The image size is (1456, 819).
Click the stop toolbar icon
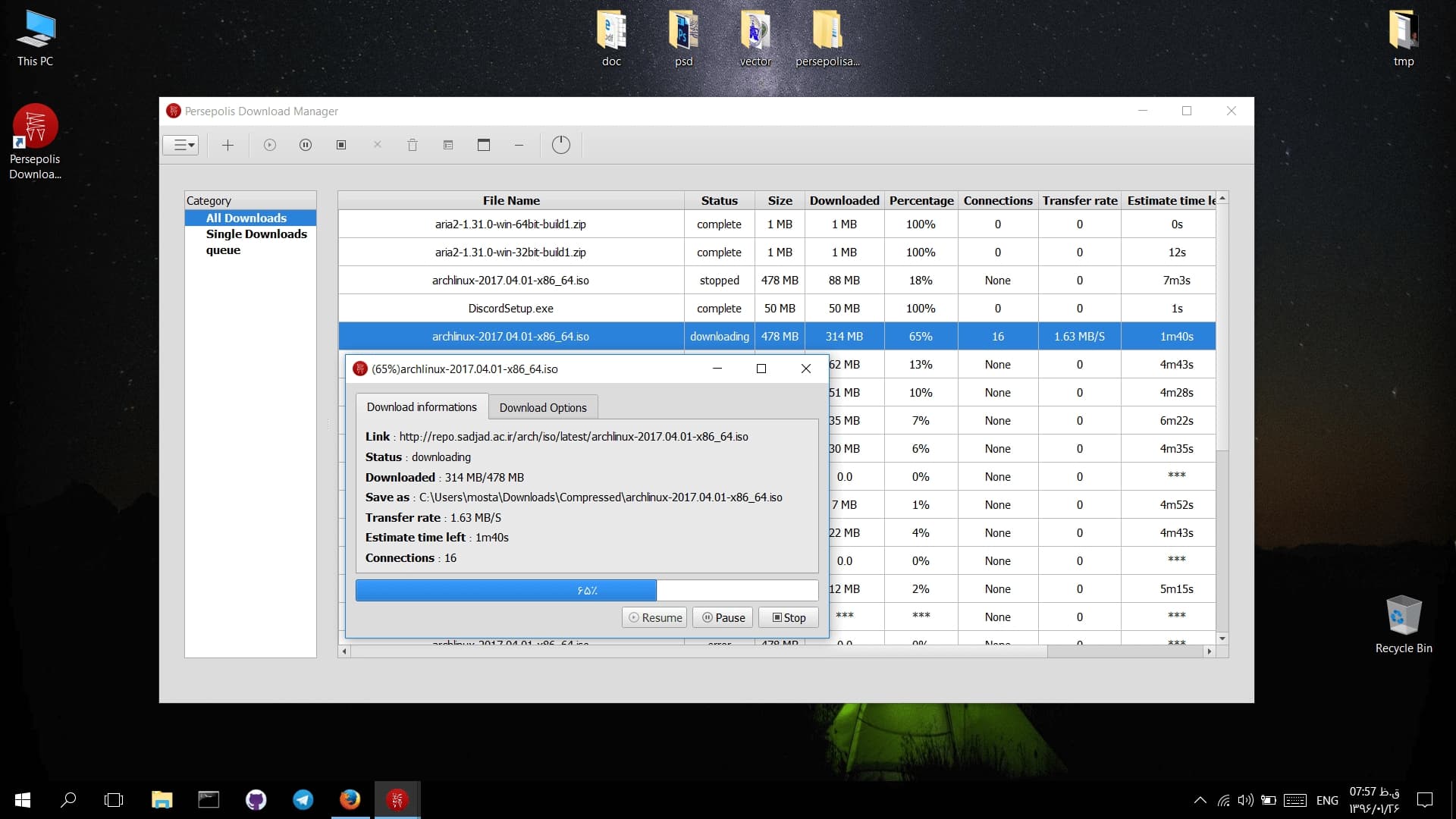click(341, 145)
